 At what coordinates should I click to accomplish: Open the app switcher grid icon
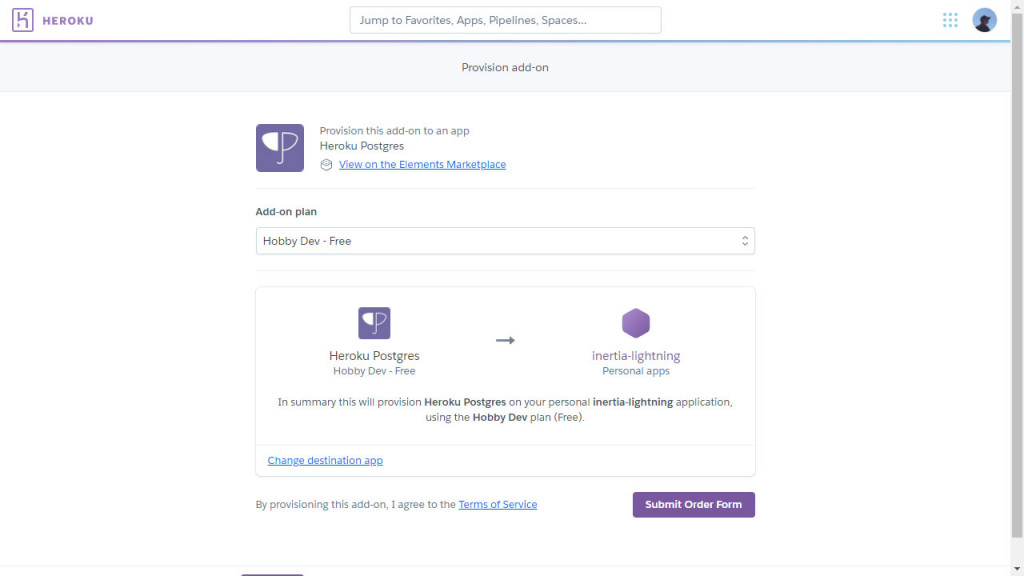pyautogui.click(x=950, y=20)
